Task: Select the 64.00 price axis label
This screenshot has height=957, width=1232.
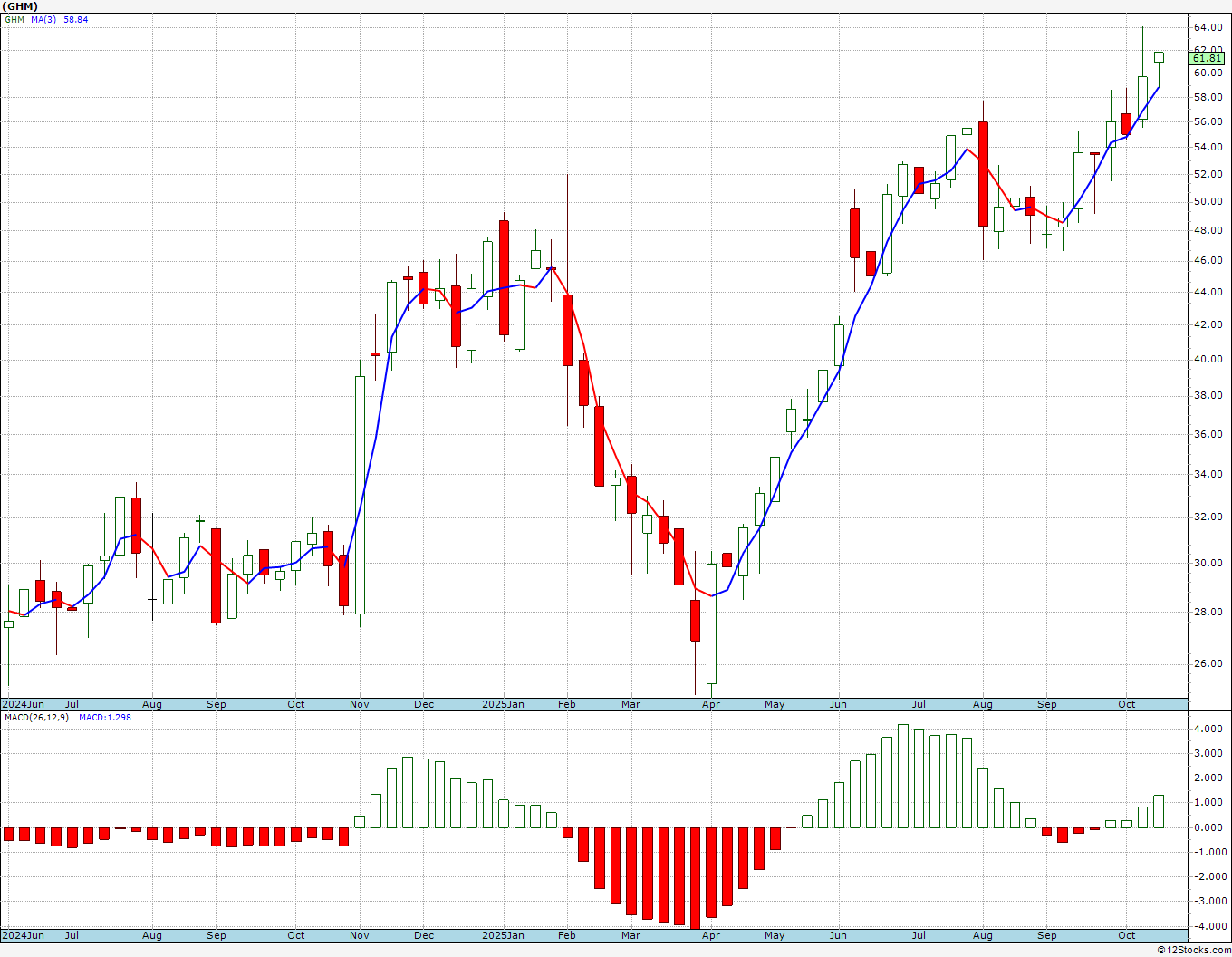Action: coord(1208,27)
